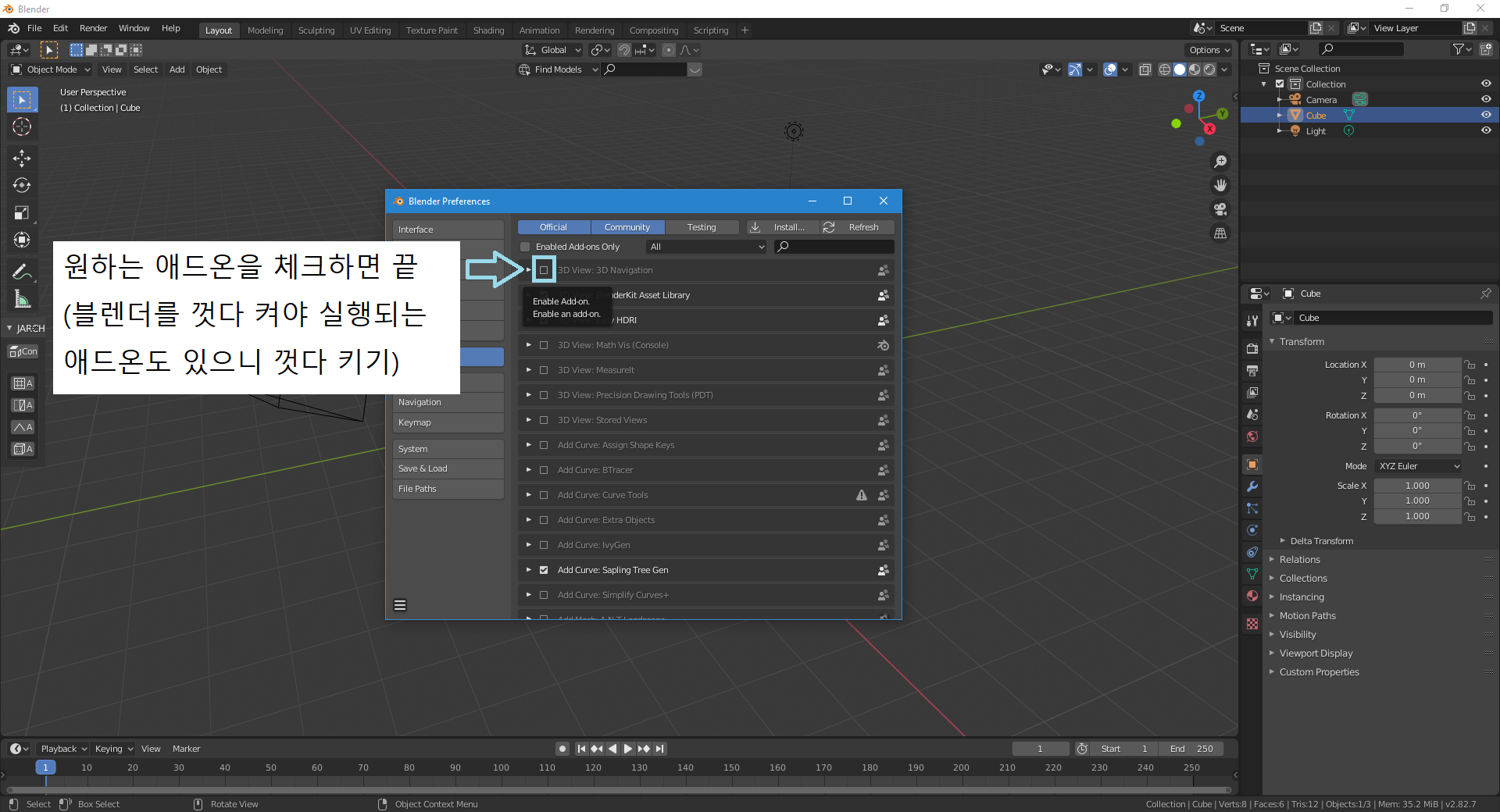Jump to timeline end frame
Image resolution: width=1500 pixels, height=812 pixels.
[x=660, y=749]
